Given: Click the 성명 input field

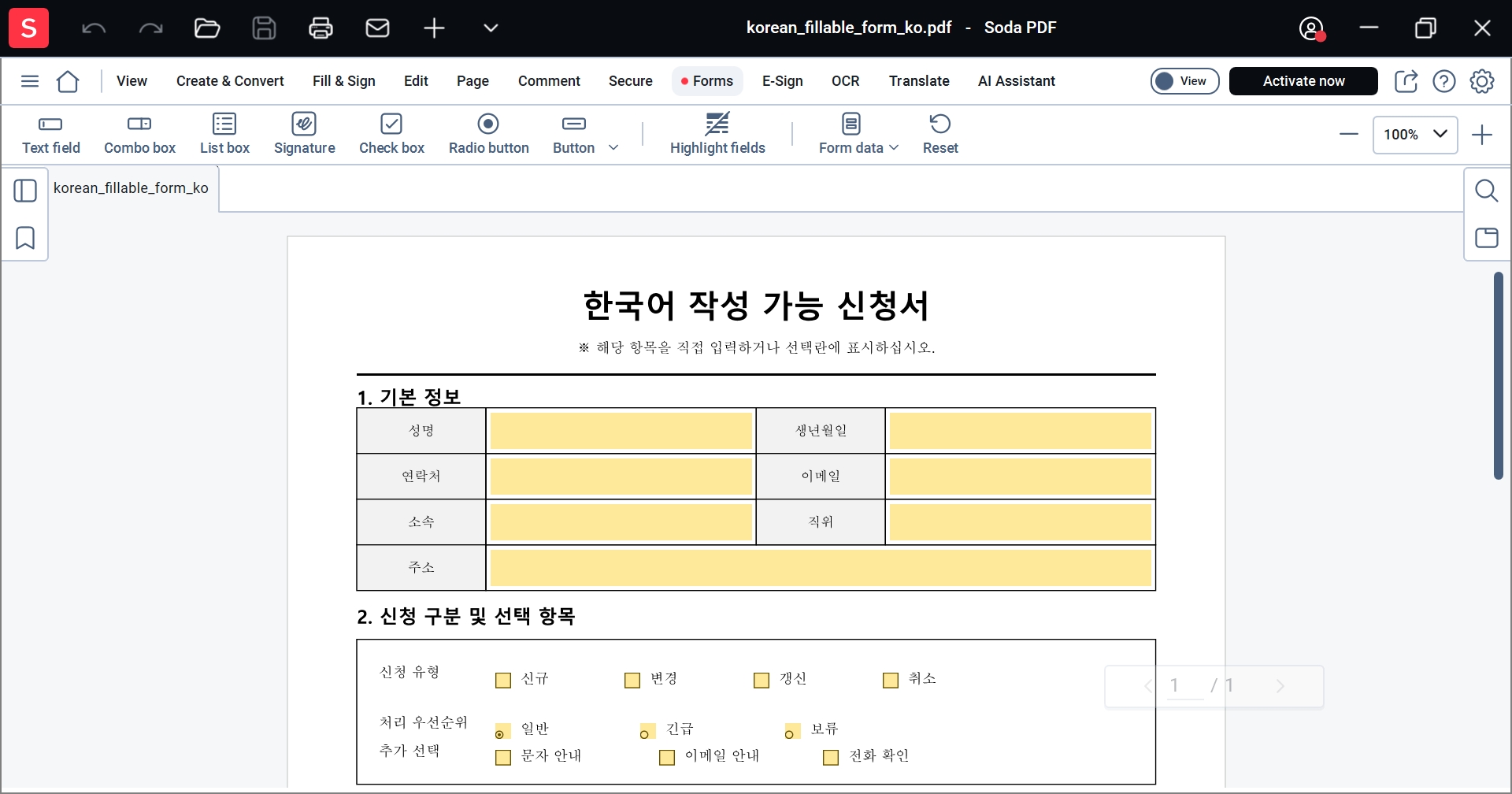Looking at the screenshot, I should click(621, 431).
